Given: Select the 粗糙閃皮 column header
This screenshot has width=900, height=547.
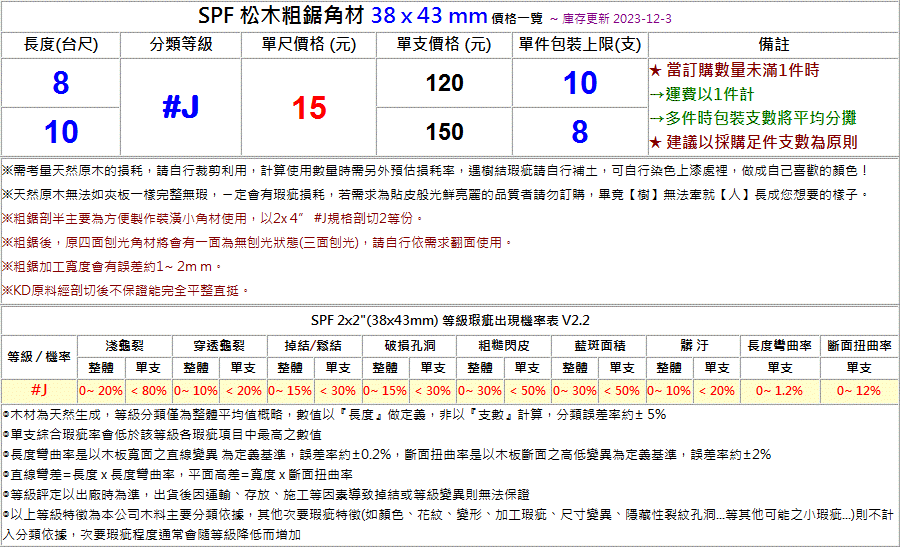Looking at the screenshot, I should click(504, 346).
